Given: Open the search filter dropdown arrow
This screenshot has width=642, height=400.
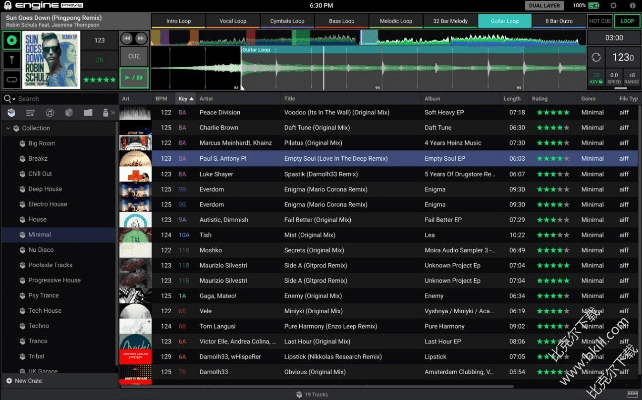Looking at the screenshot, I should tap(13, 99).
